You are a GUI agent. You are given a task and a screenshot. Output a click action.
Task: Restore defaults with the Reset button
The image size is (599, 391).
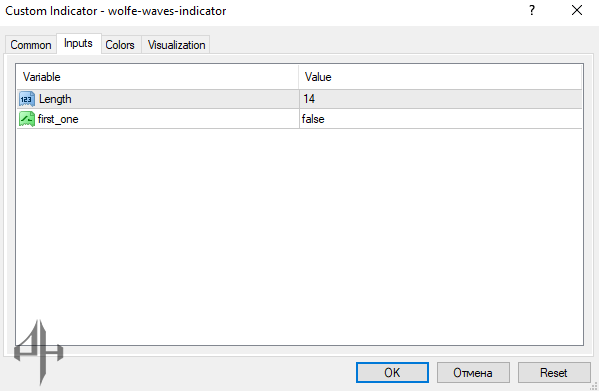coord(554,373)
